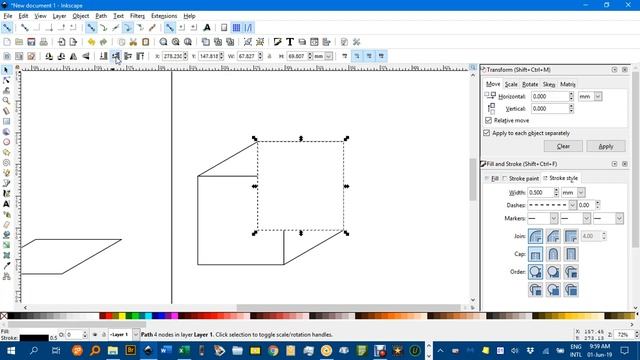640x360 pixels.
Task: Select the Rectangle tool
Action: click(6, 121)
